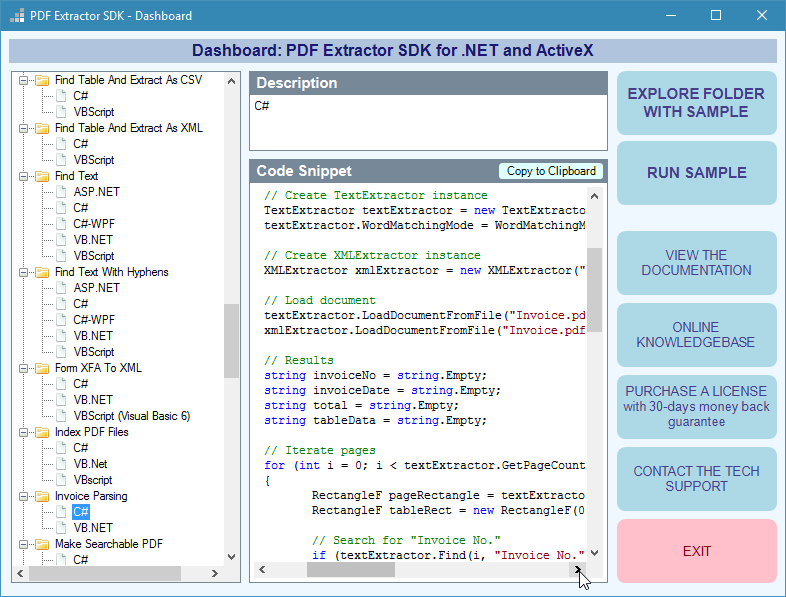Screen dimensions: 786x597
Task: Run the selected sample
Action: [696, 173]
